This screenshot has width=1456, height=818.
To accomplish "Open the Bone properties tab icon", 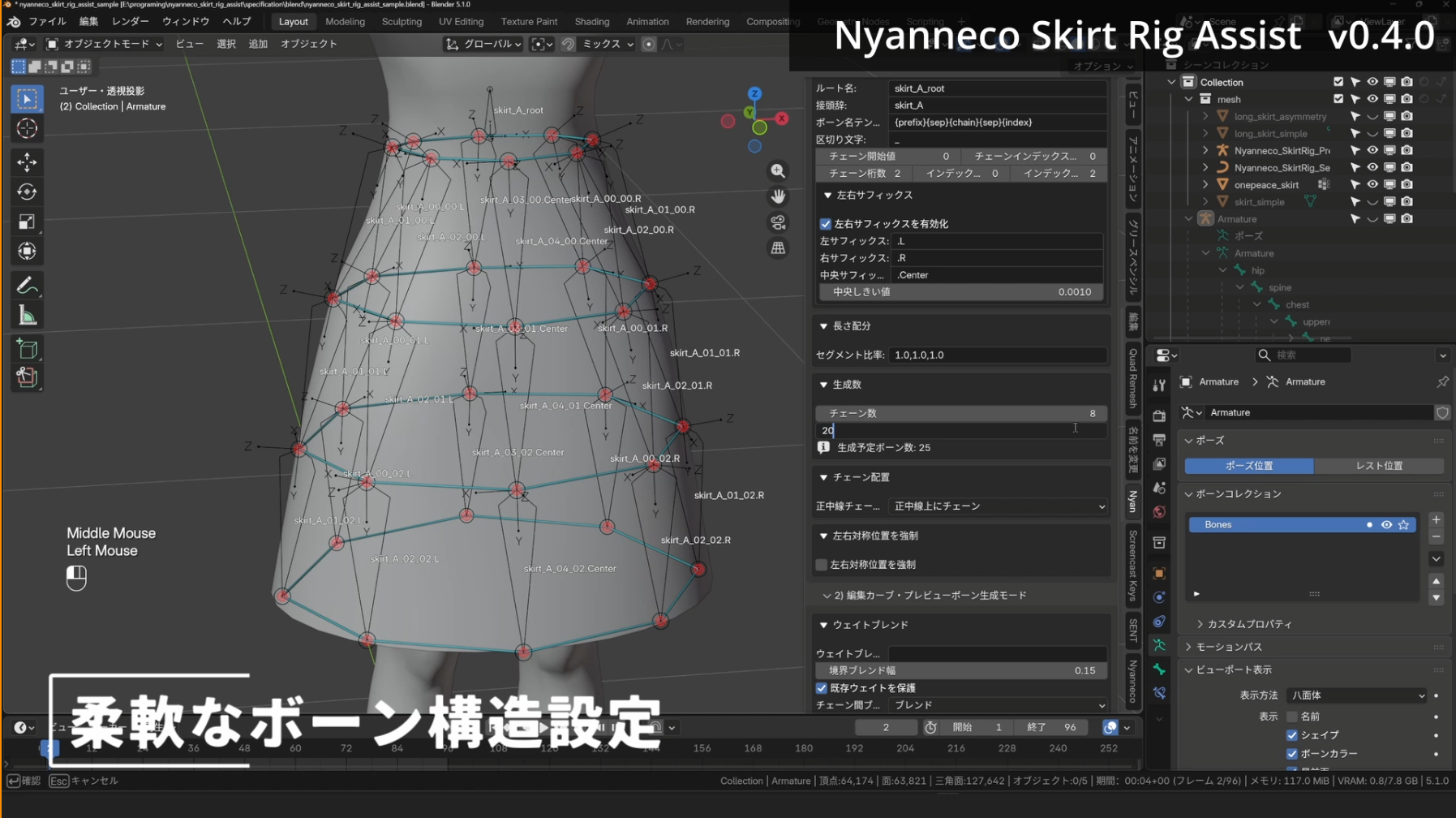I will coord(1159,669).
